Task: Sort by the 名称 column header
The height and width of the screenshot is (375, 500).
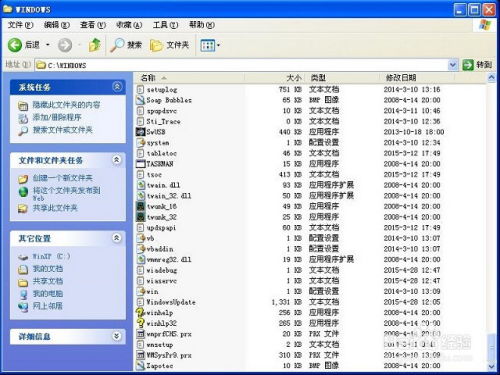Action: tap(190, 78)
